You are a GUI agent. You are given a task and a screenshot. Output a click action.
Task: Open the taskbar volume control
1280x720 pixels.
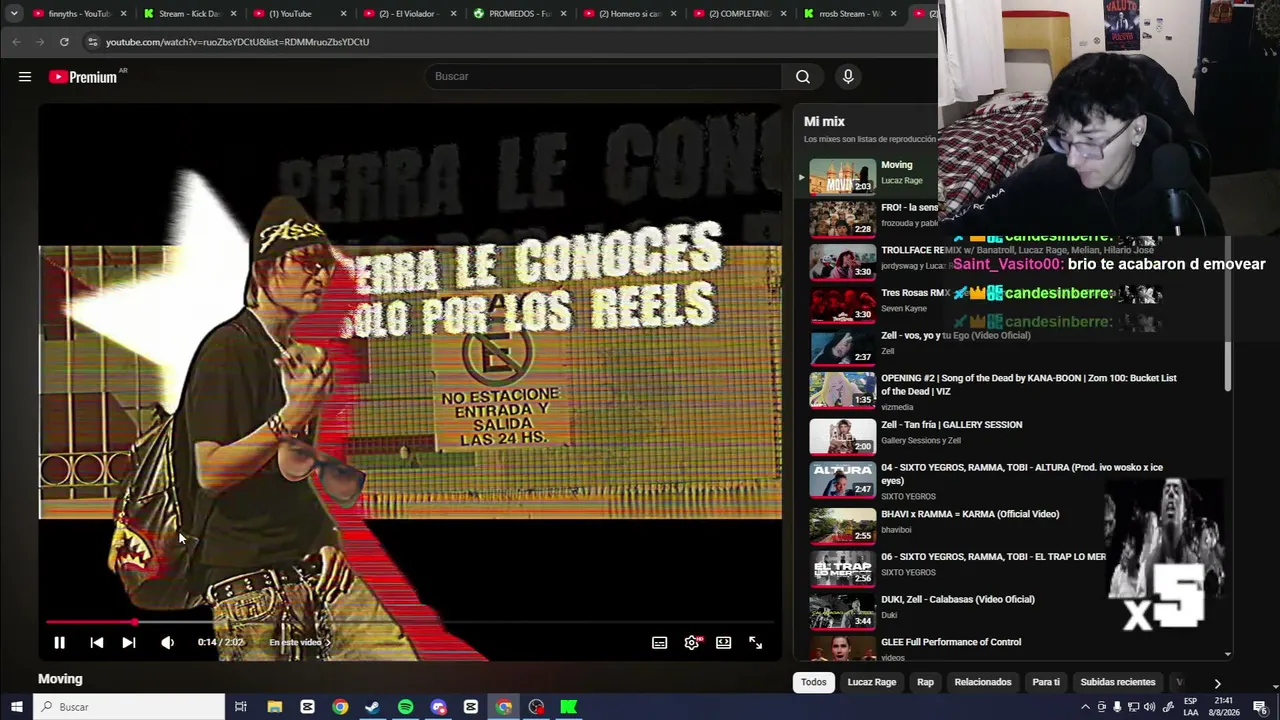(1150, 707)
